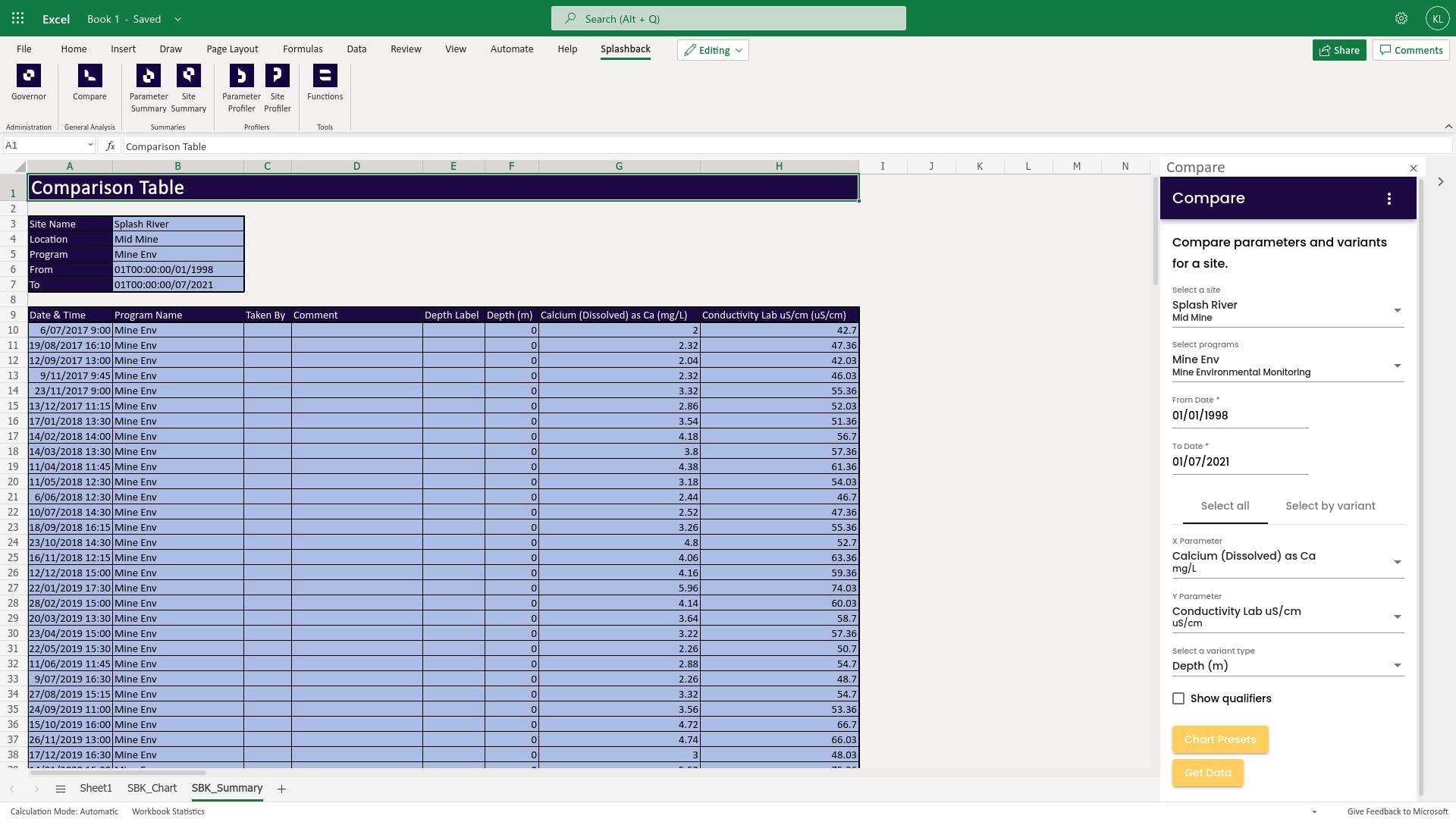Select the Splashback ribbon tab

626,49
